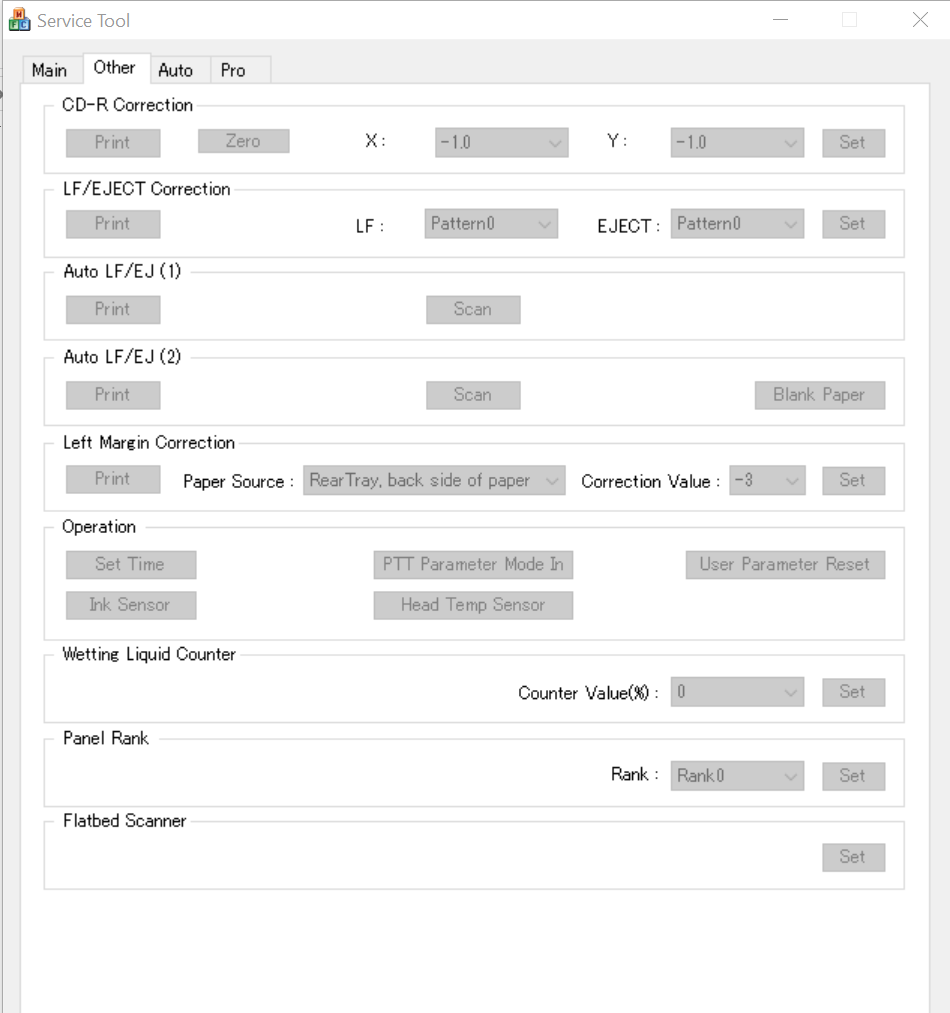The width and height of the screenshot is (950, 1013).
Task: Click Set in Flatbed Scanner section
Action: point(853,857)
